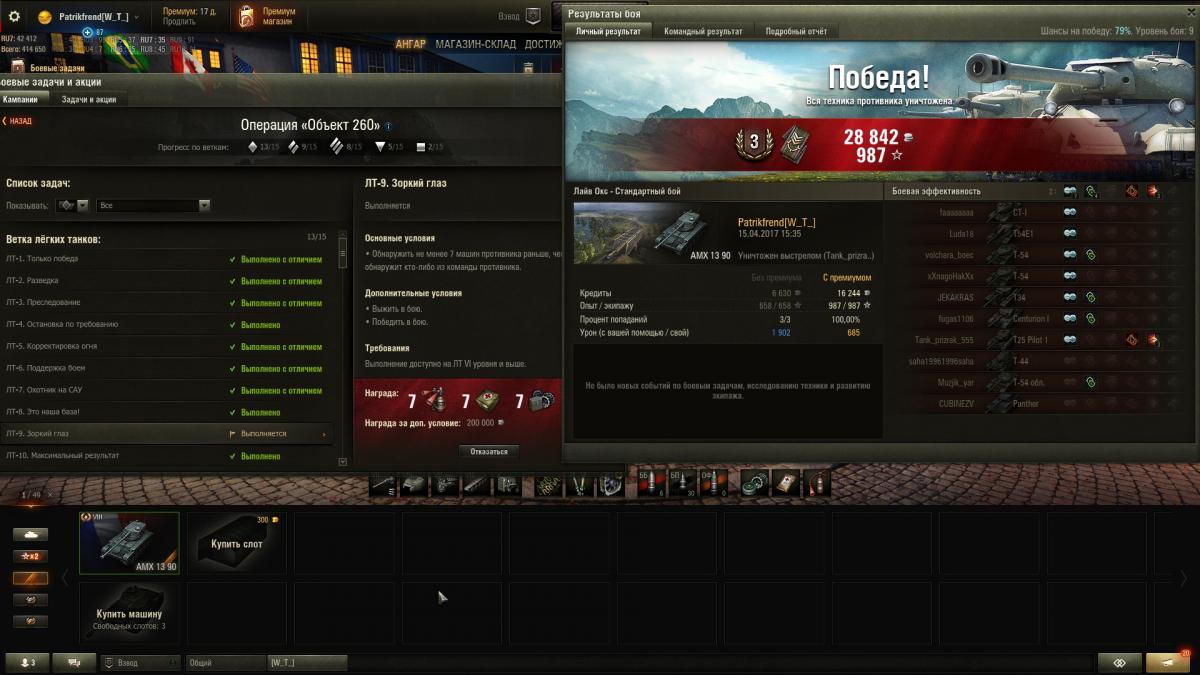Open the БП shell slot
The width and height of the screenshot is (1200, 675).
pos(682,484)
